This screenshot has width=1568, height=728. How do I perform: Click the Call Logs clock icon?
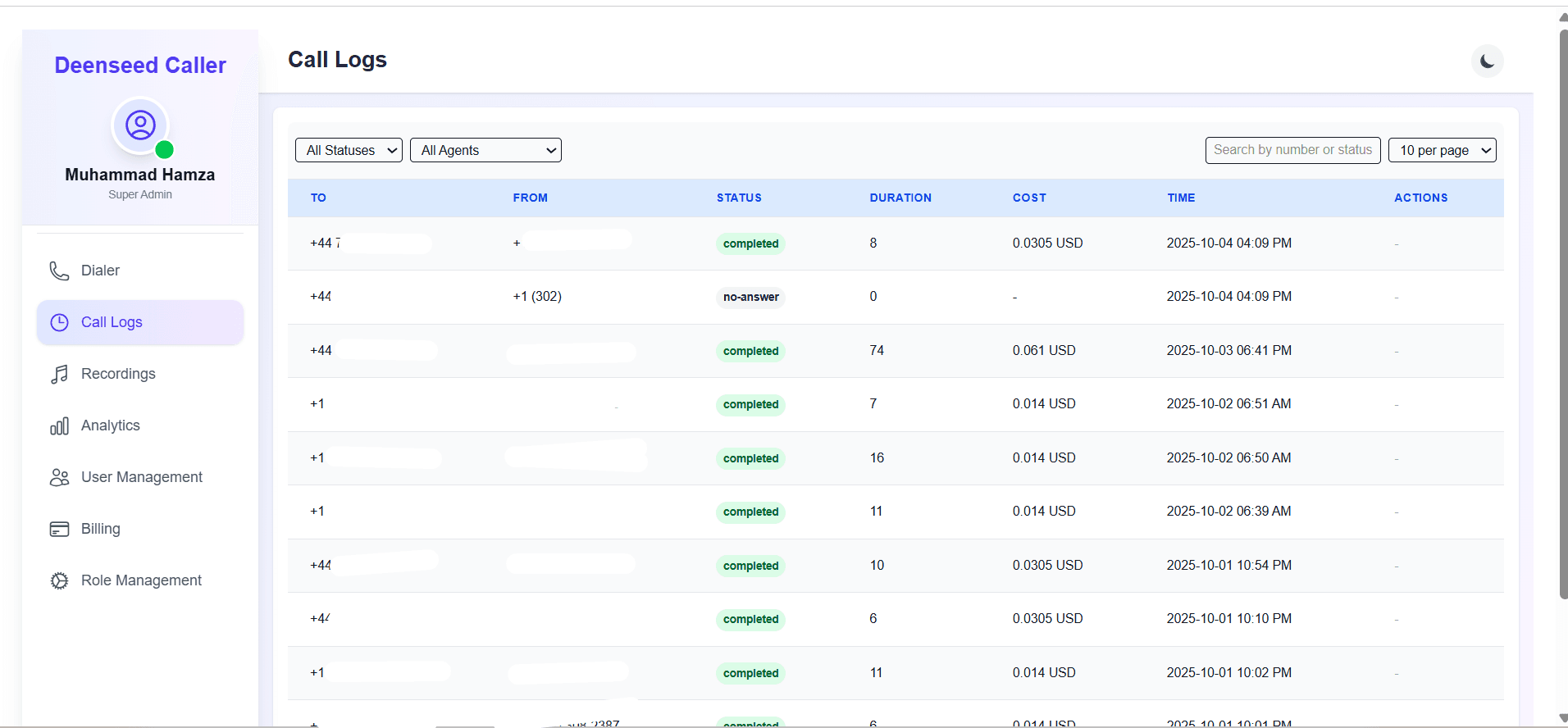click(x=59, y=322)
